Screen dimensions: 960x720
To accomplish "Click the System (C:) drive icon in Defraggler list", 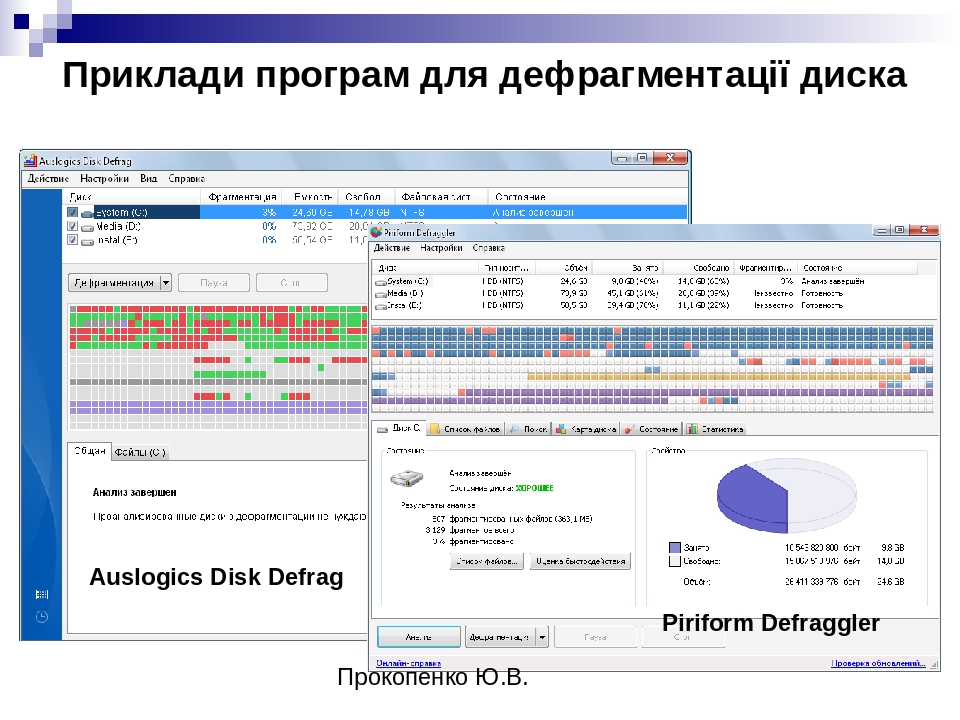I will click(381, 282).
